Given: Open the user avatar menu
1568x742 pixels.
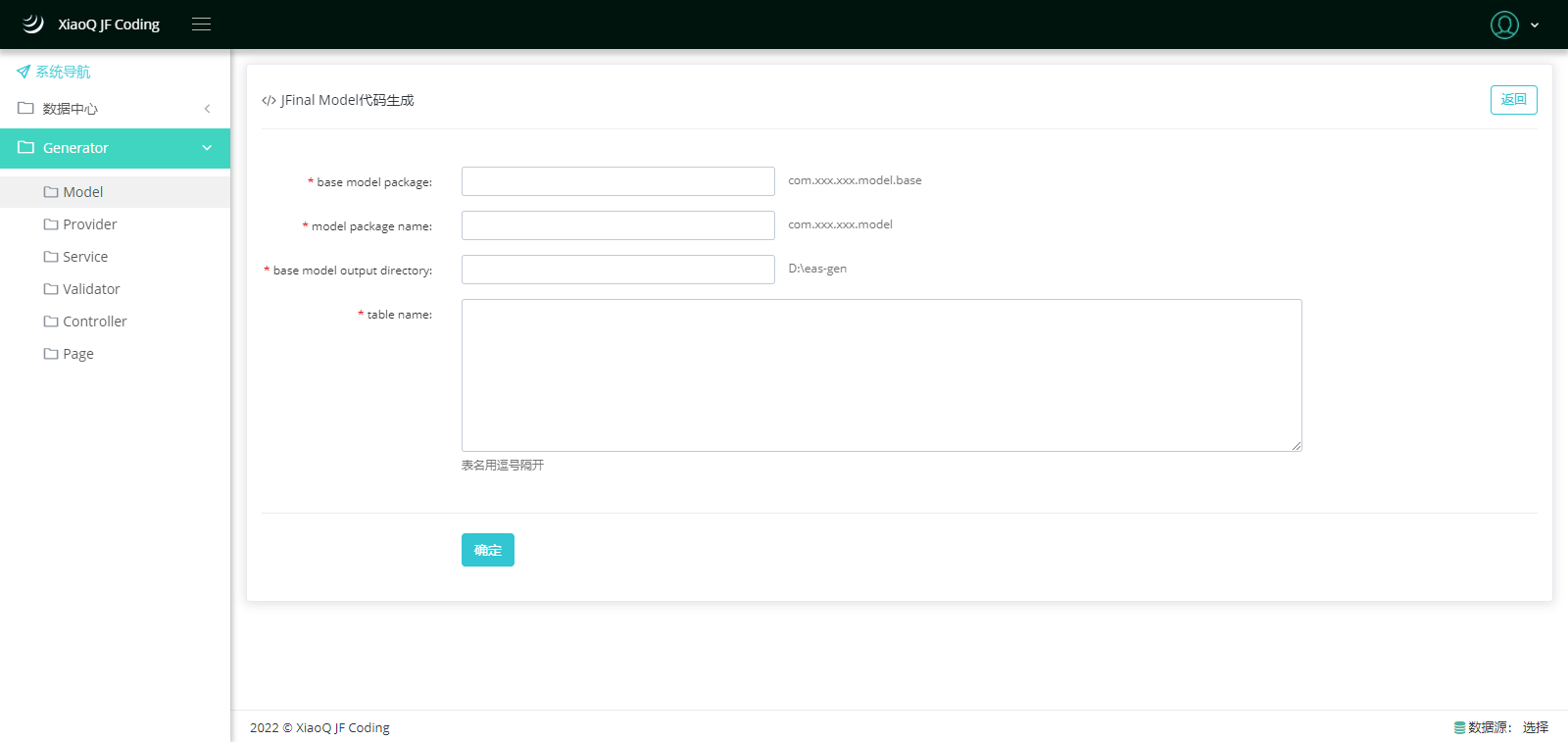Looking at the screenshot, I should tap(1504, 25).
